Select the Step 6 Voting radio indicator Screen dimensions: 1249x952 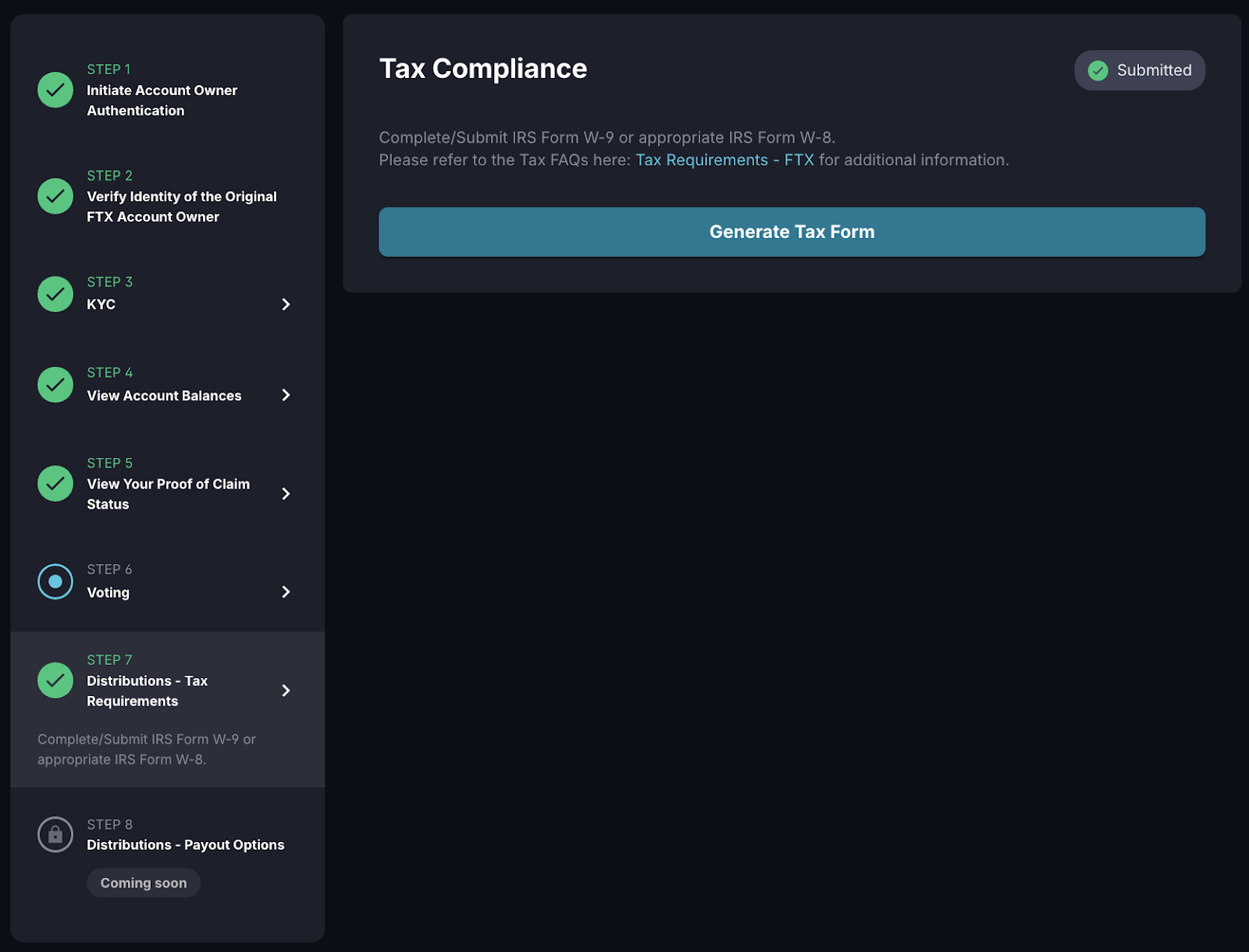[55, 581]
